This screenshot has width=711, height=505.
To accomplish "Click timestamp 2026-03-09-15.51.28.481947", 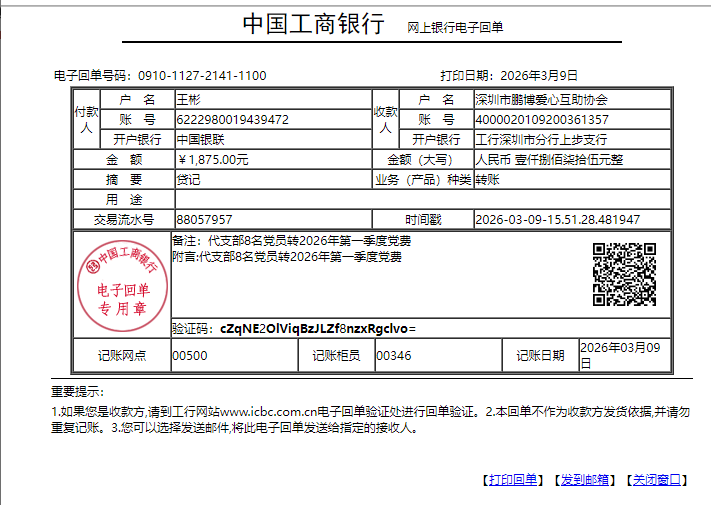I will coord(558,220).
